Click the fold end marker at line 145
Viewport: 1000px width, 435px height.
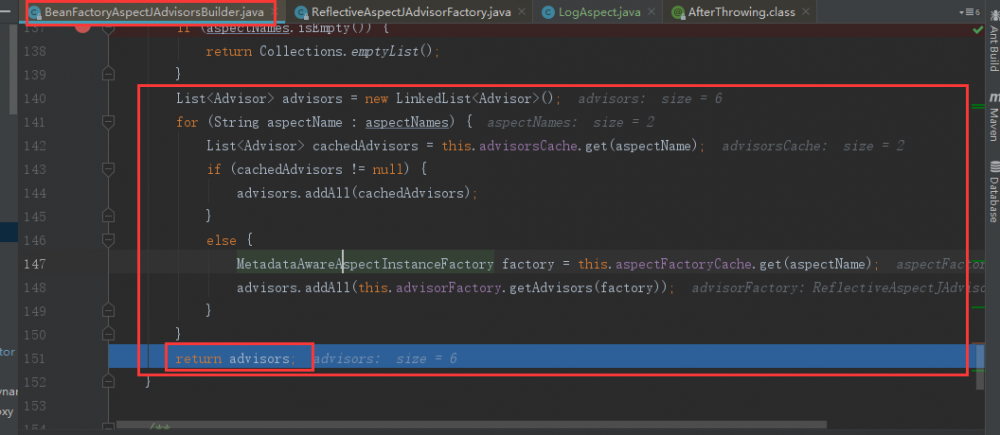pos(108,216)
